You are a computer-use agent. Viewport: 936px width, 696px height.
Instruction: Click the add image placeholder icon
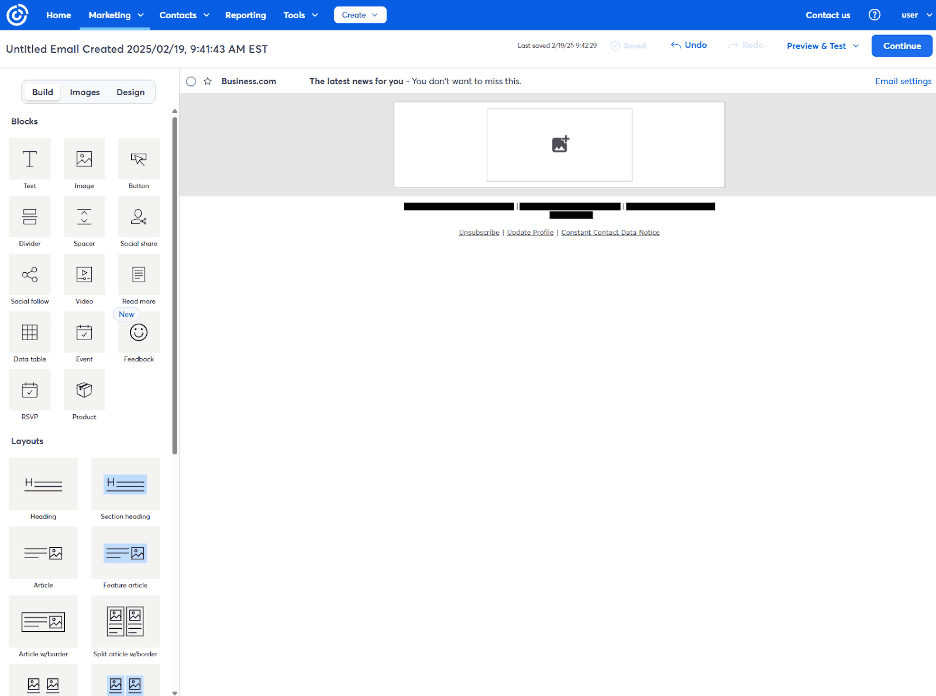point(560,145)
